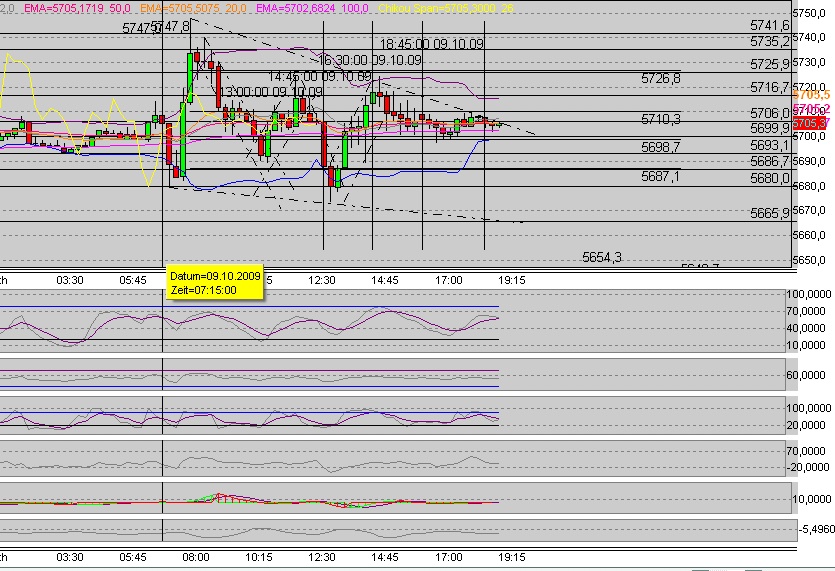Click the 5747,8 high price label
The width and height of the screenshot is (835, 571).
coord(170,27)
